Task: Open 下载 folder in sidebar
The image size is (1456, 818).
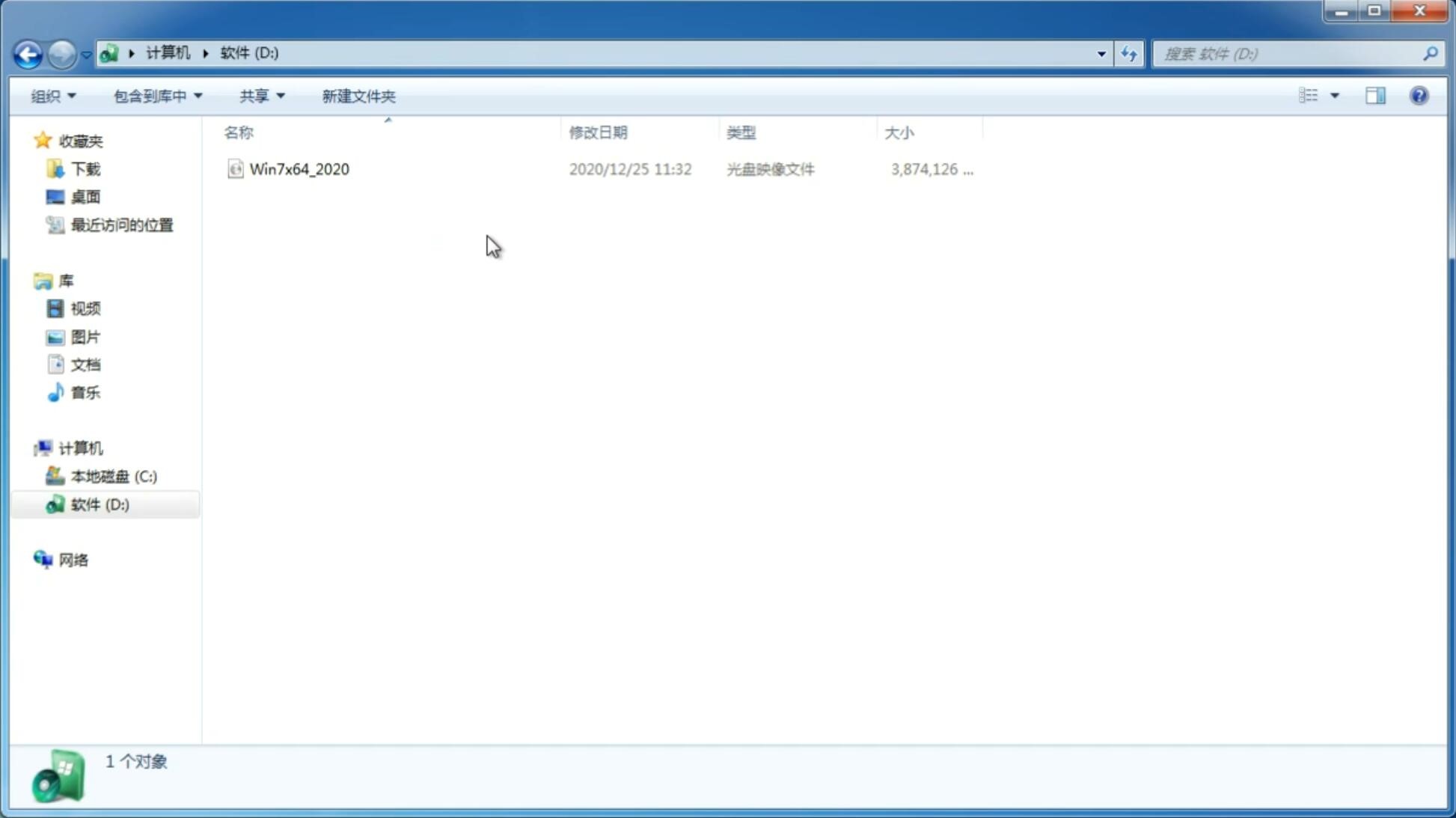Action: pos(85,168)
